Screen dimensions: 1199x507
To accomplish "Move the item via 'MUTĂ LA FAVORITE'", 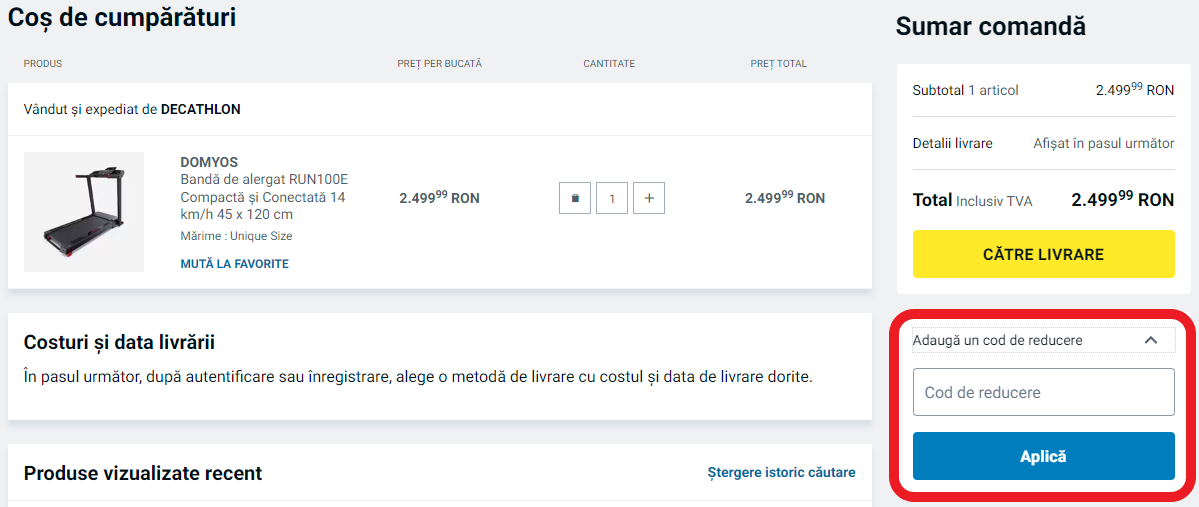I will pyautogui.click(x=234, y=264).
